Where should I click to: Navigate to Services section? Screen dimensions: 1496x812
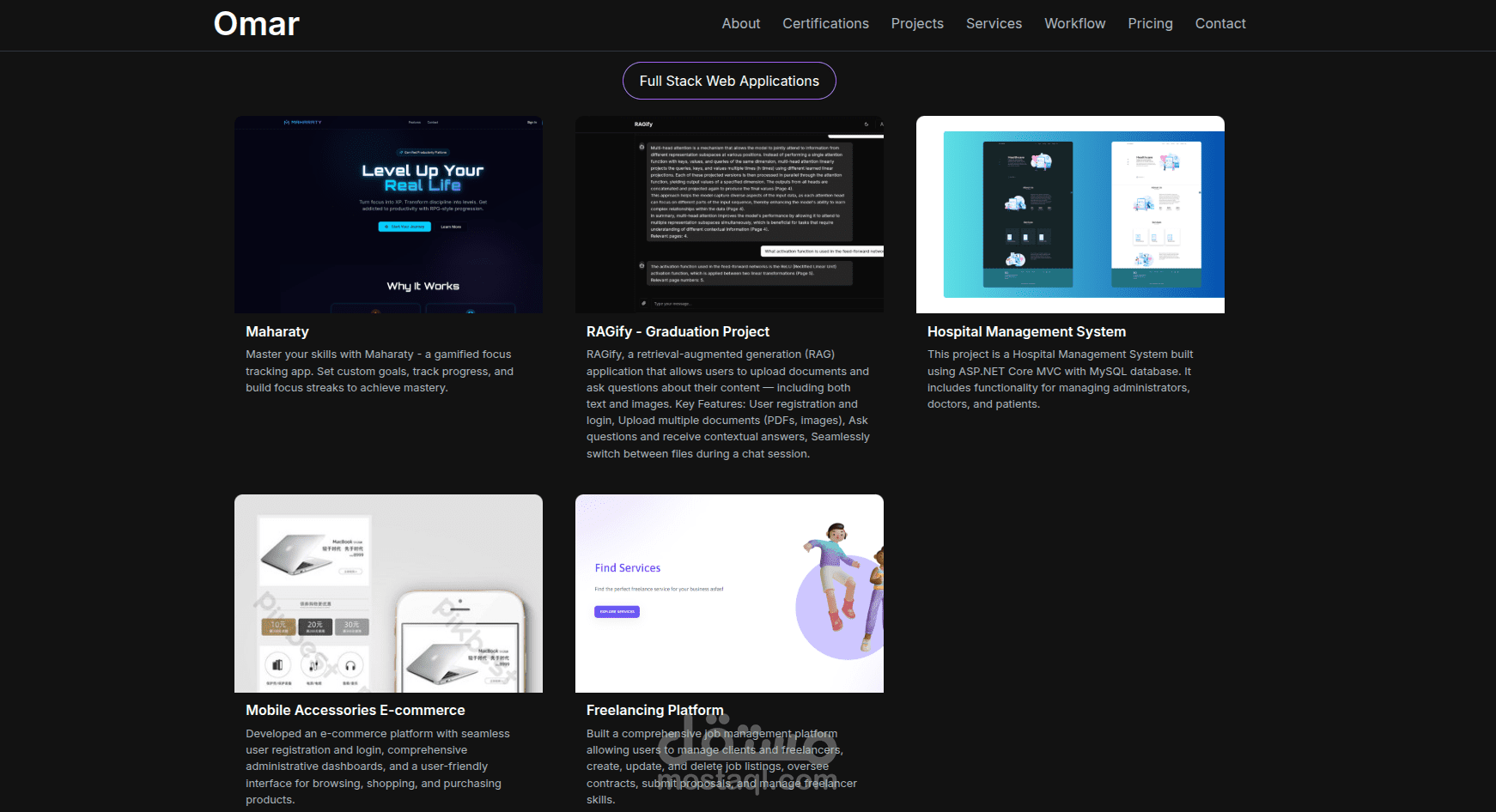[x=994, y=23]
